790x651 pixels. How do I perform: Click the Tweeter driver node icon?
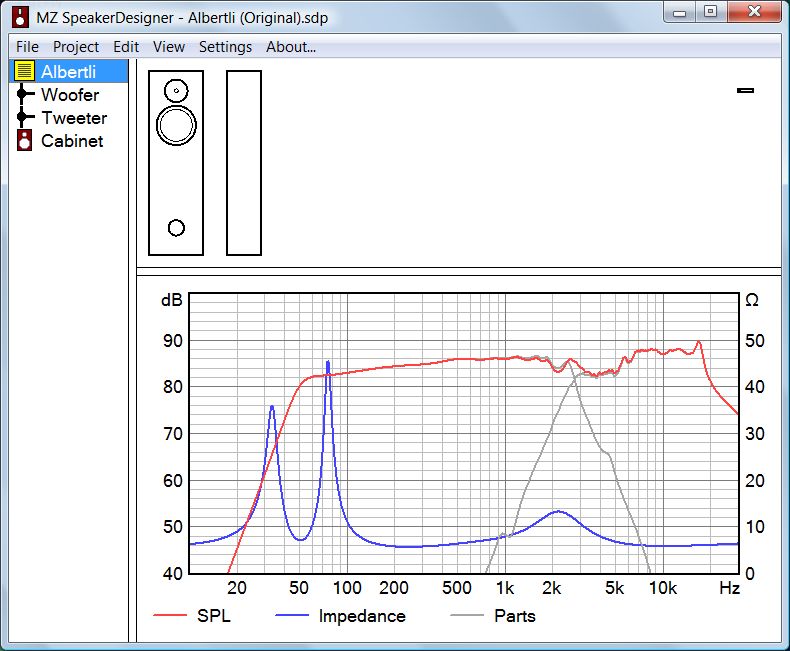pos(24,117)
